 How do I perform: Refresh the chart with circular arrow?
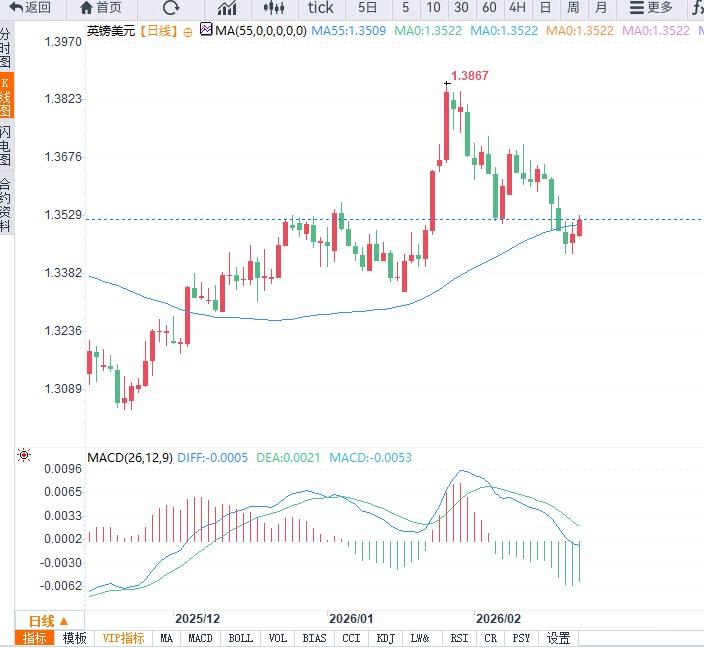click(x=171, y=8)
